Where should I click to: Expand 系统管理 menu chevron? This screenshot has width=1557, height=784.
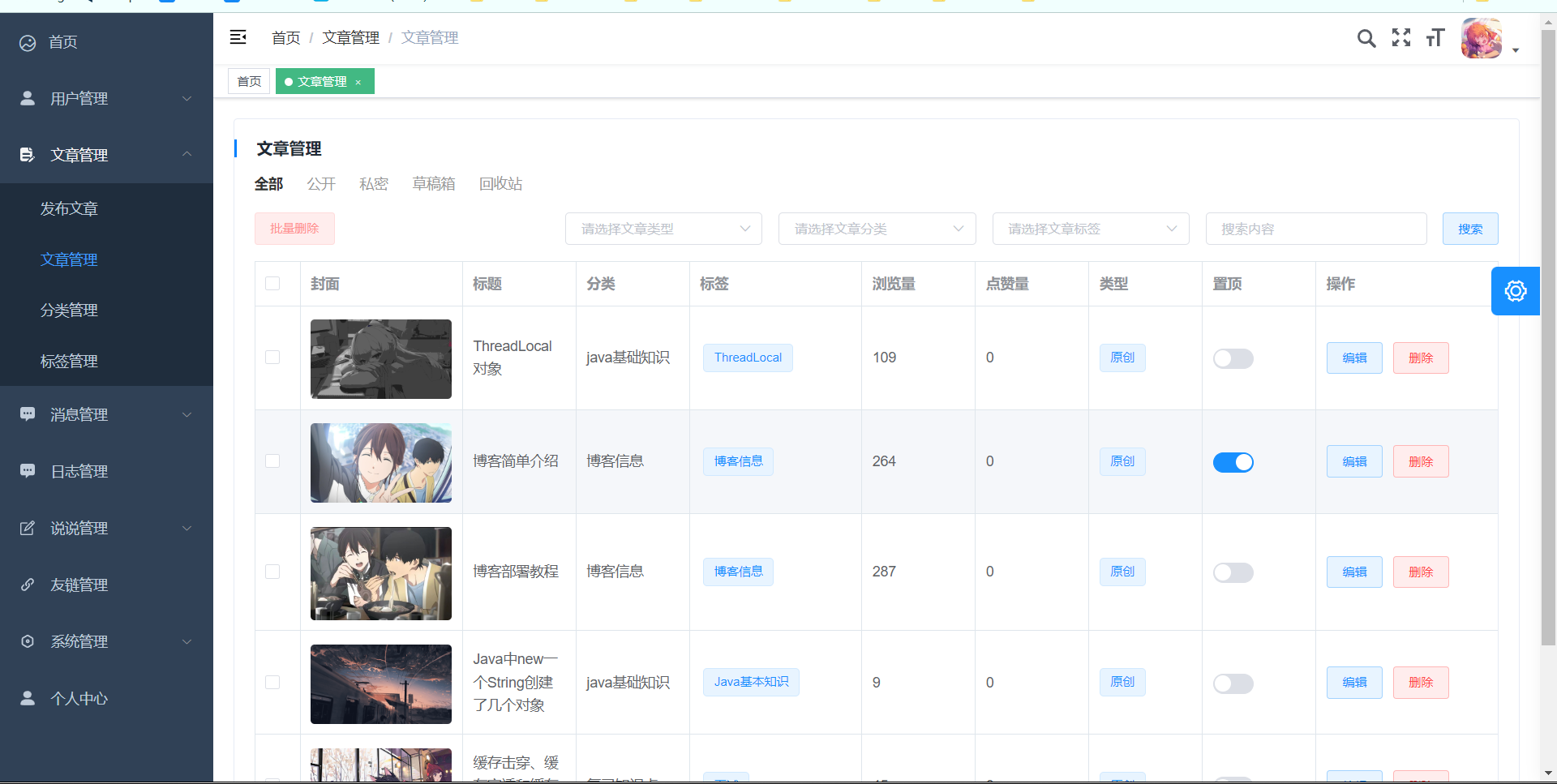point(187,641)
